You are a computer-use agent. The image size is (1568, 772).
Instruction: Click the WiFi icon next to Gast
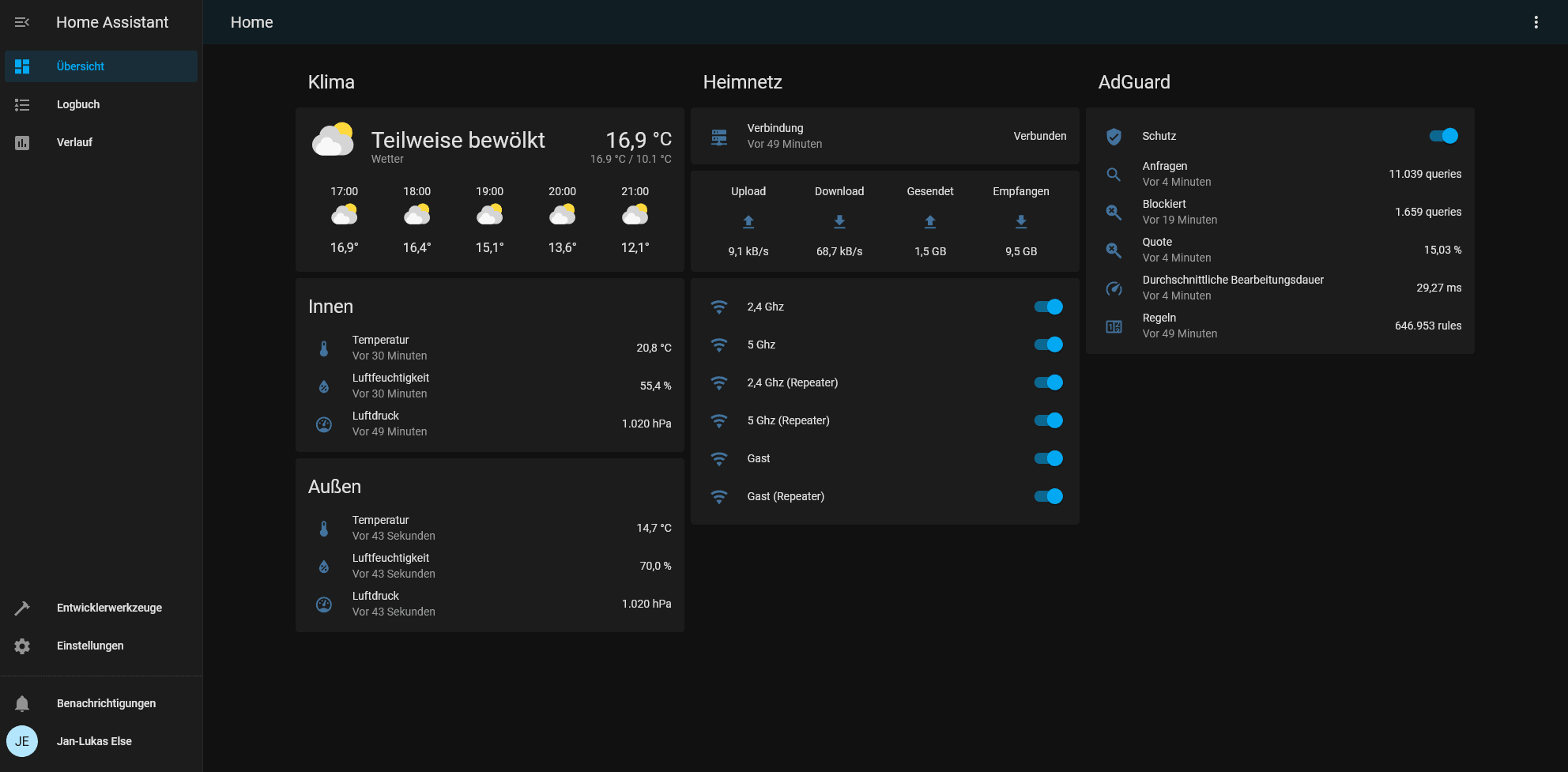(x=719, y=458)
